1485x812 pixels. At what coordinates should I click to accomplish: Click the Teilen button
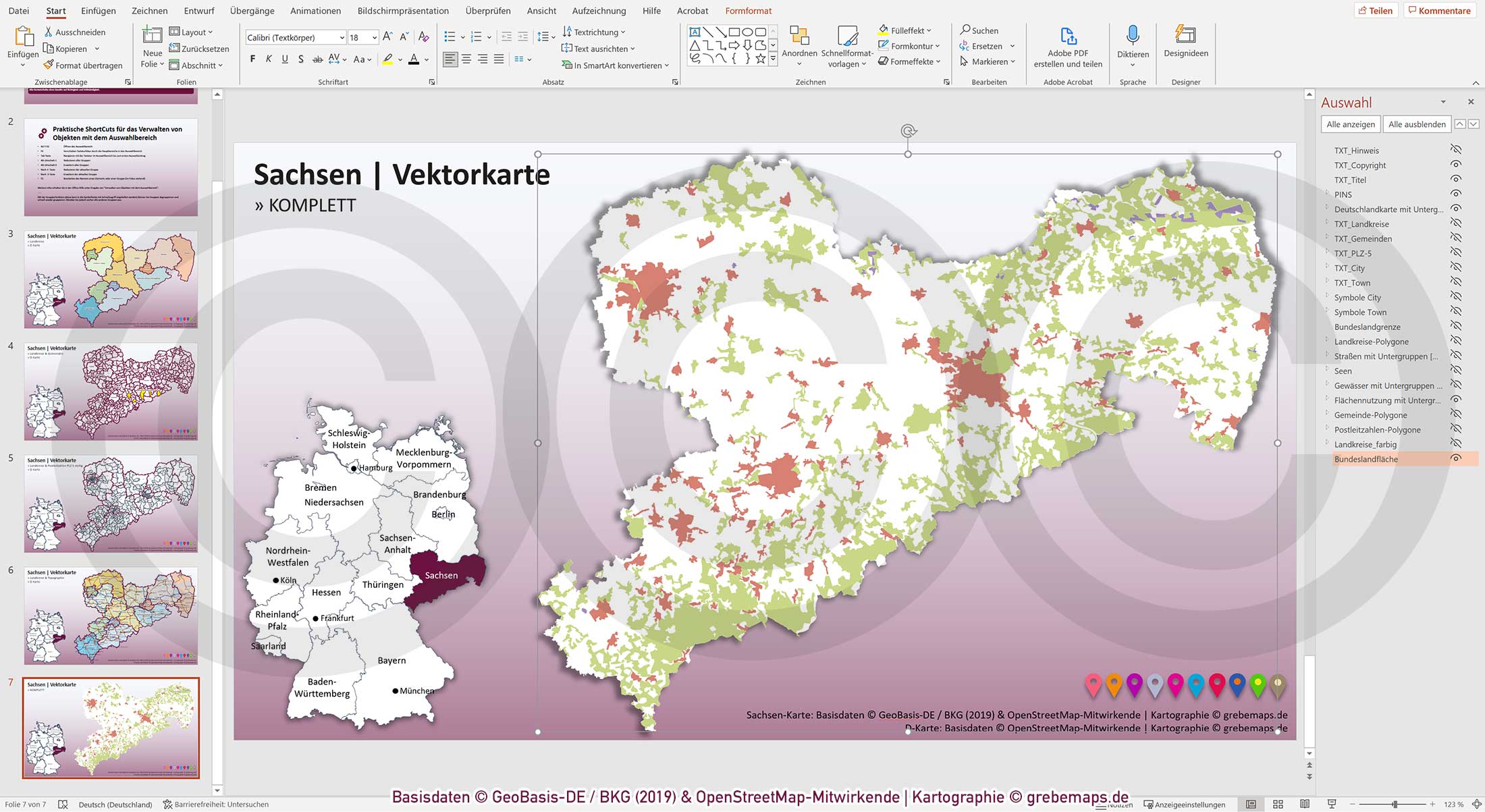tap(1377, 10)
